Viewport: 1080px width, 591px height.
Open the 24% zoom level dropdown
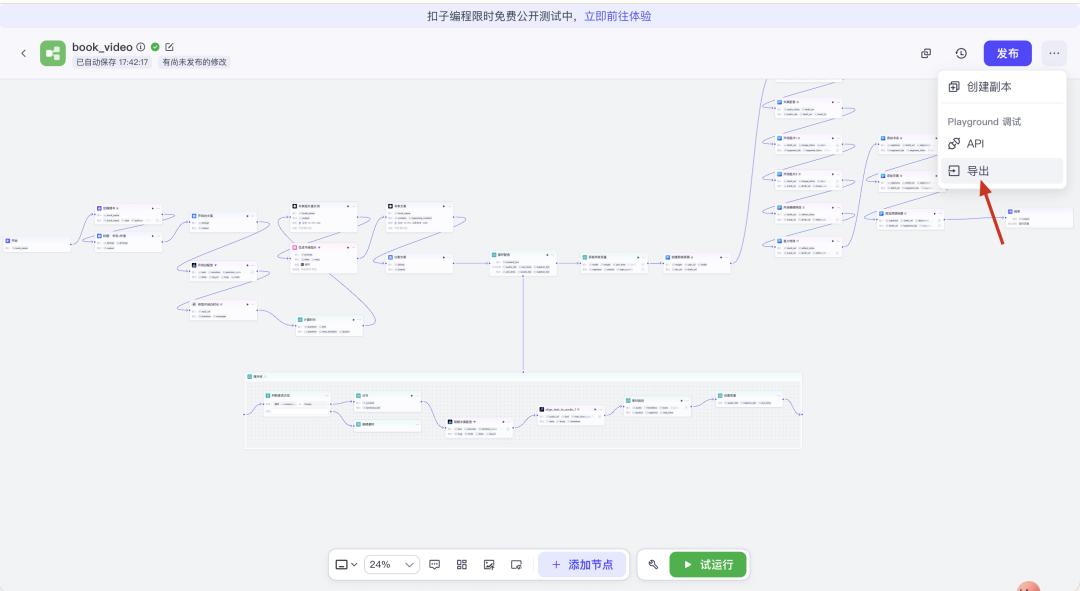390,563
